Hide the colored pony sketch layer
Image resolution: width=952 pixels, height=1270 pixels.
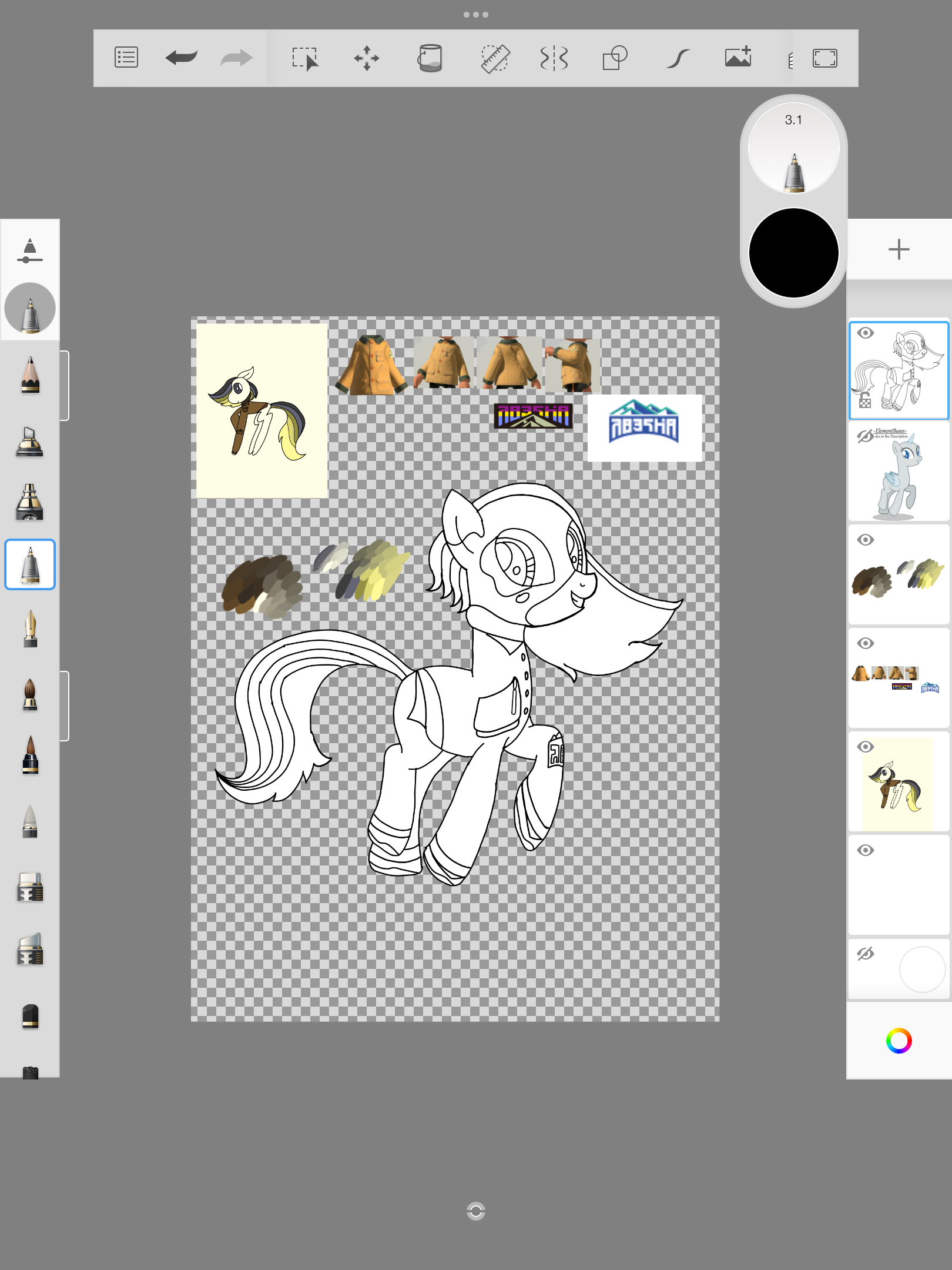tap(865, 747)
